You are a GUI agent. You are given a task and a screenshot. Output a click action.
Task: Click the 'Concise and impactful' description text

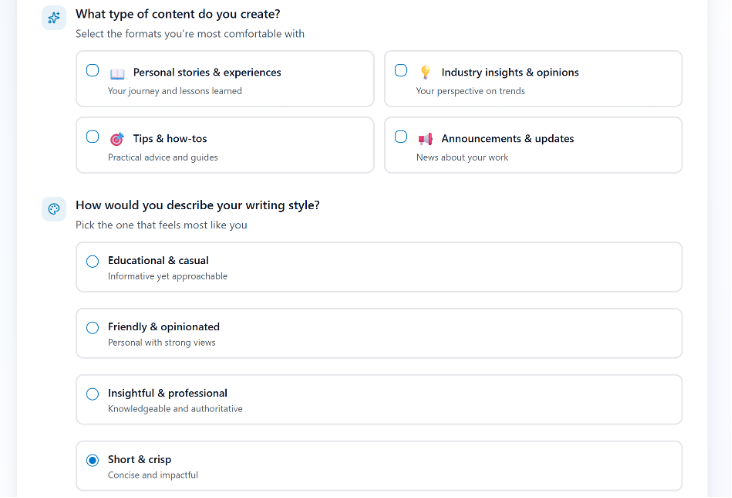click(x=153, y=475)
